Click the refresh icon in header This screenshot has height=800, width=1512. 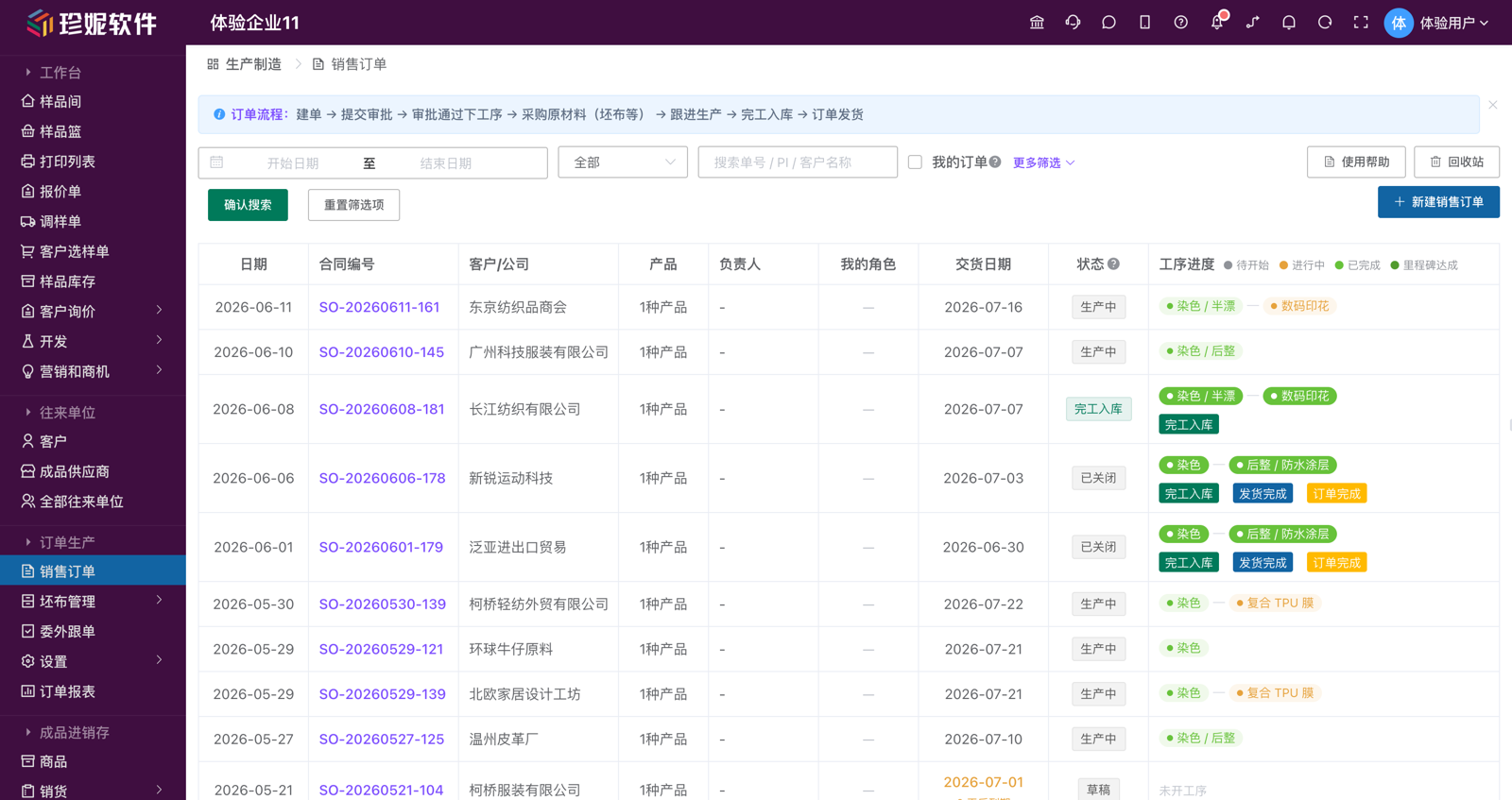[x=1325, y=23]
